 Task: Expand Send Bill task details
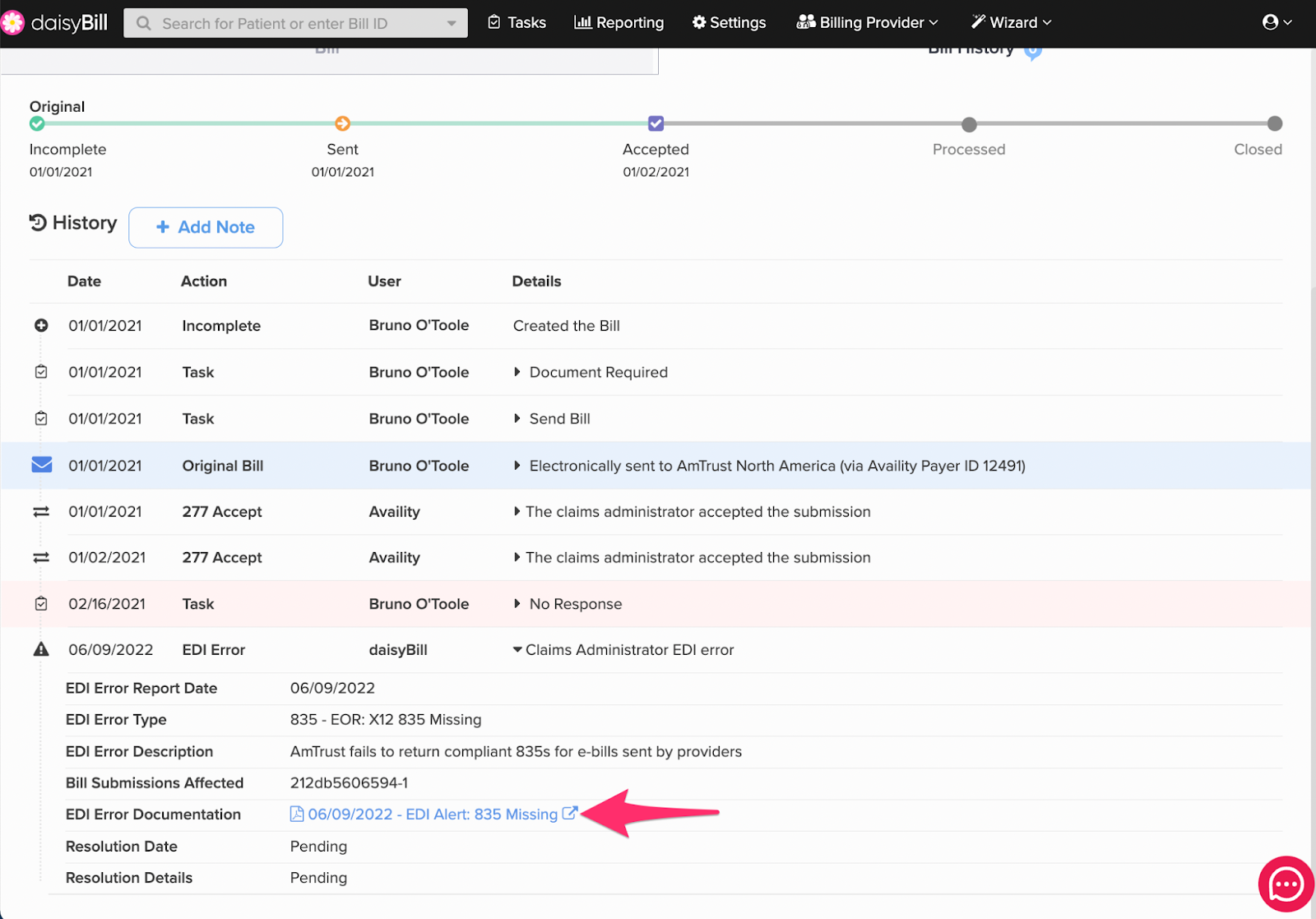point(517,418)
